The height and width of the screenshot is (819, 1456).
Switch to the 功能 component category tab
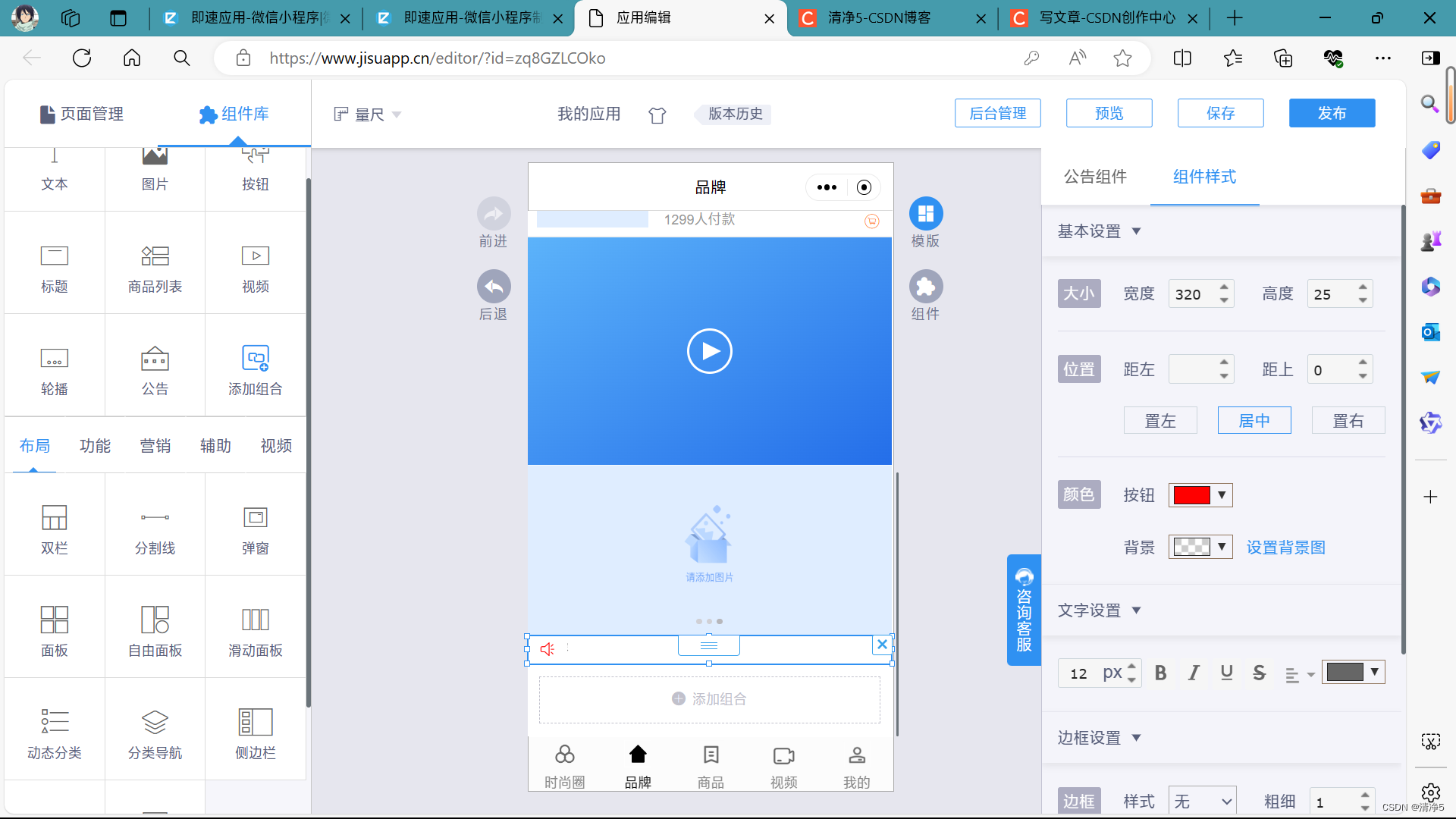(95, 446)
